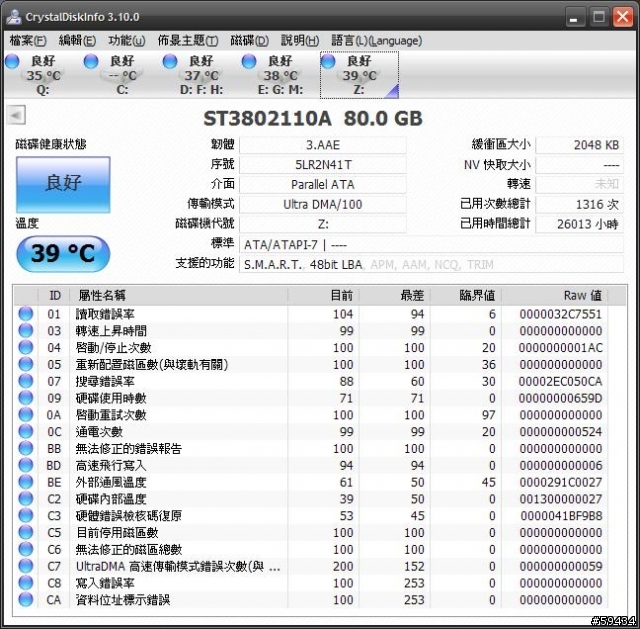Viewport: 640px width, 629px height.
Task: Click the 屬性名稱 column header
Action: pyautogui.click(x=178, y=296)
